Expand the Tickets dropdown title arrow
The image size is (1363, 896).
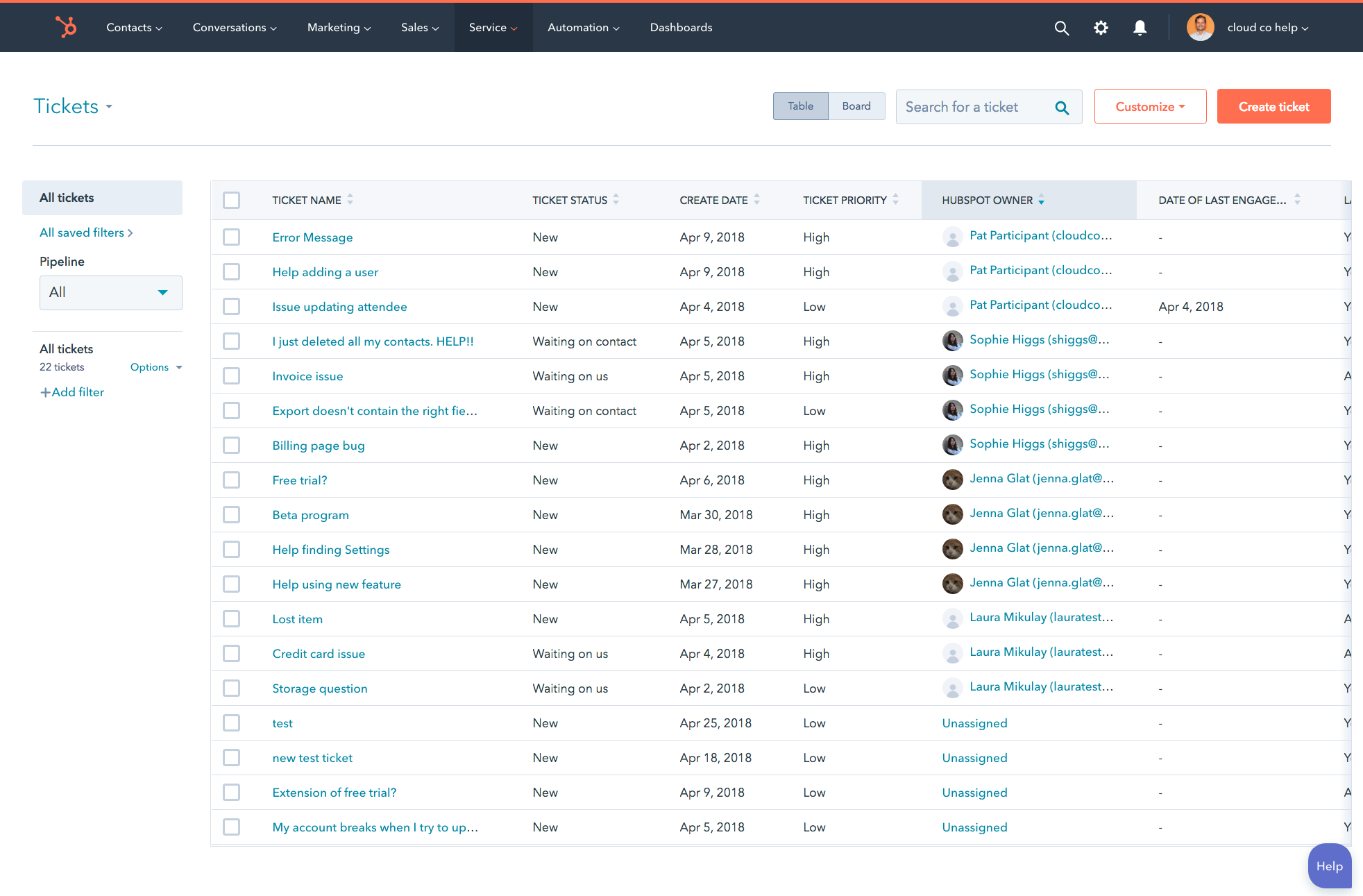(x=110, y=106)
